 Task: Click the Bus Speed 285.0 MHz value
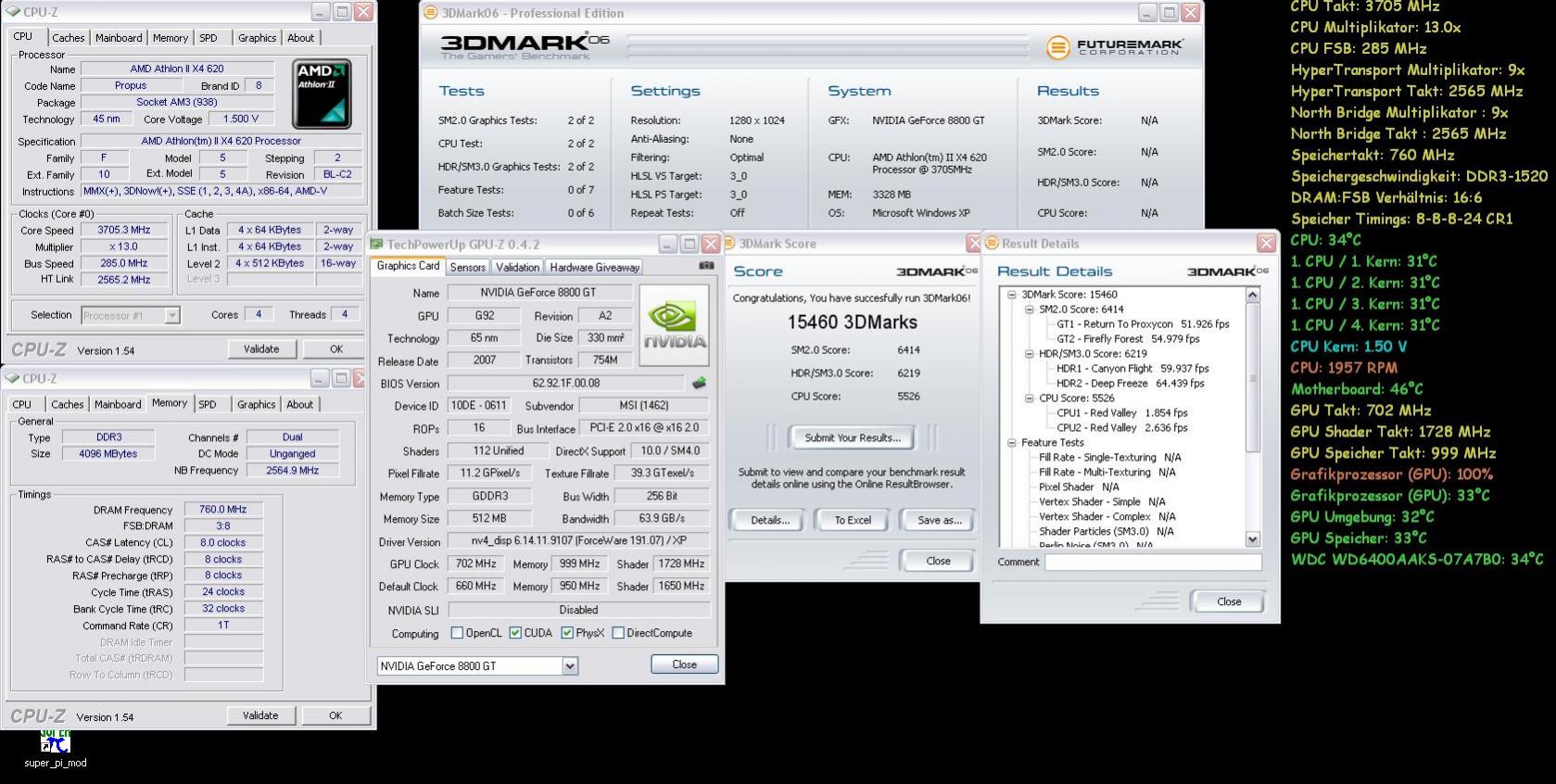pos(124,263)
